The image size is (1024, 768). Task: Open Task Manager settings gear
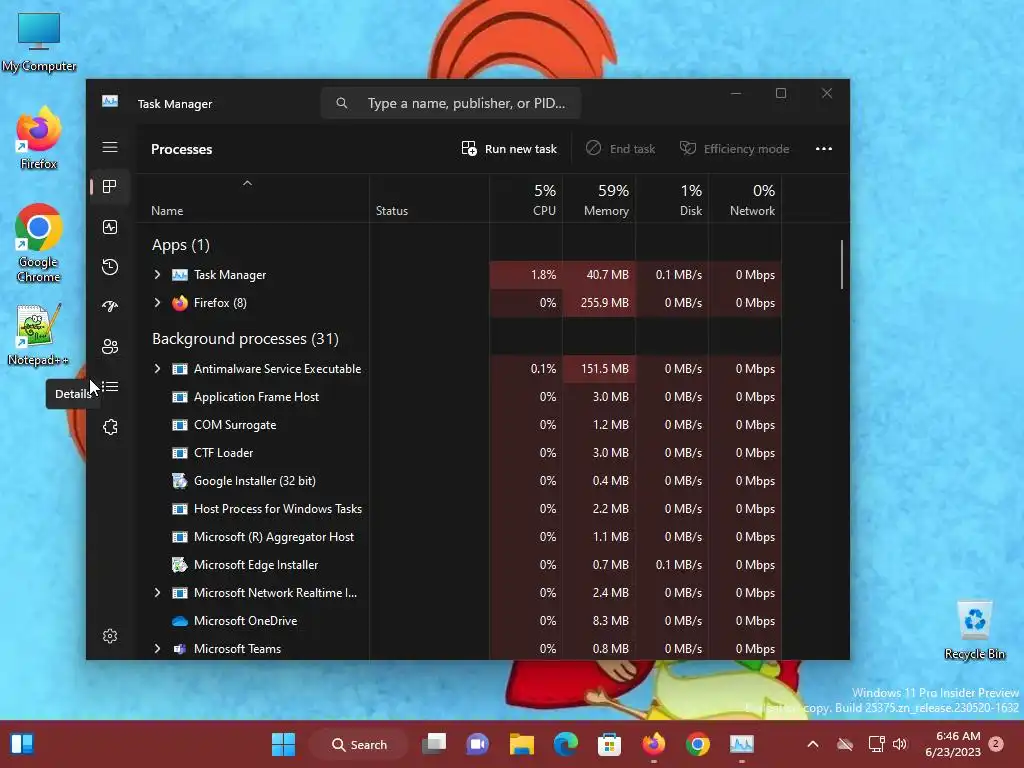(x=110, y=635)
